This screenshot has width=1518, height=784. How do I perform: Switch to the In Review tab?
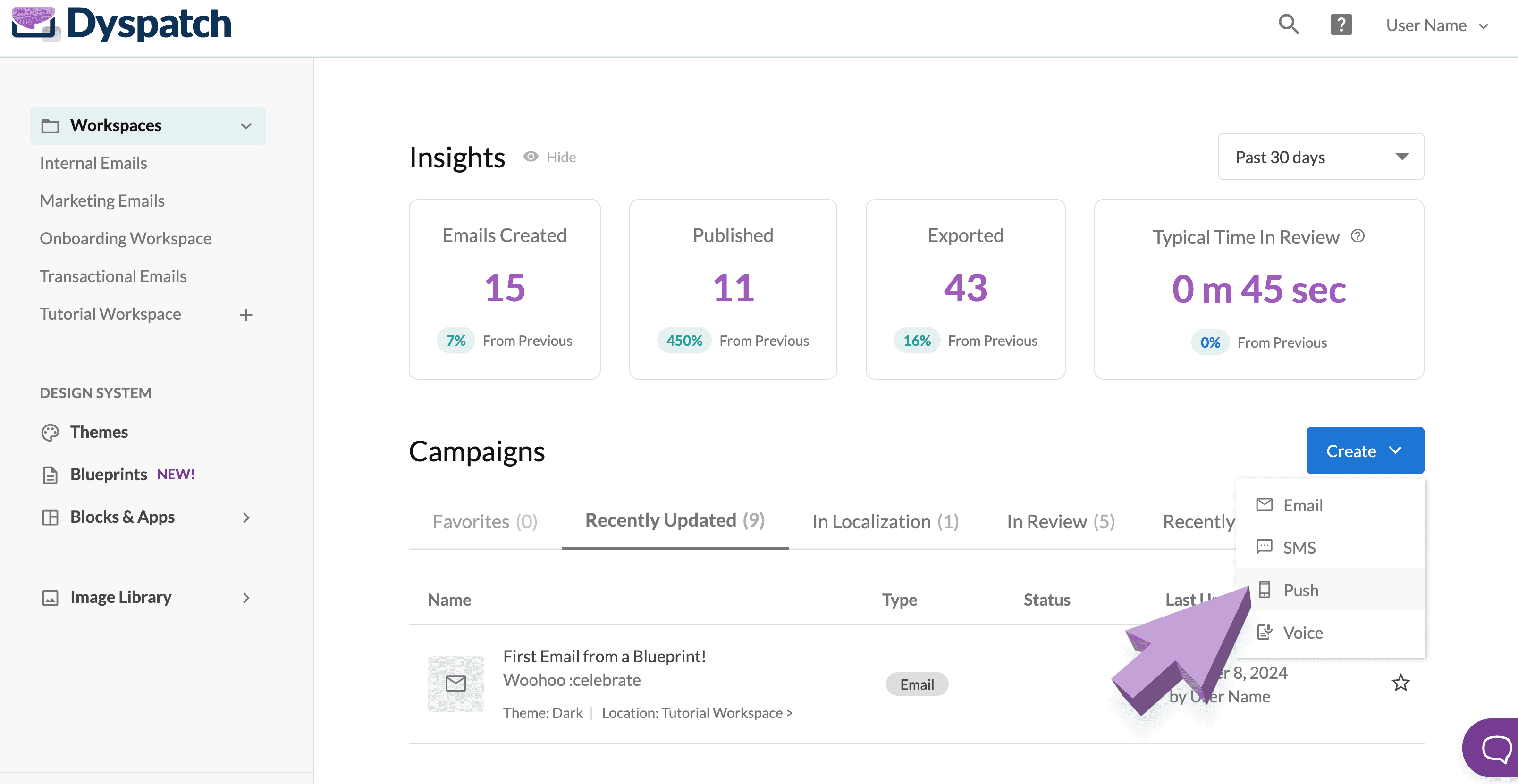click(x=1060, y=521)
